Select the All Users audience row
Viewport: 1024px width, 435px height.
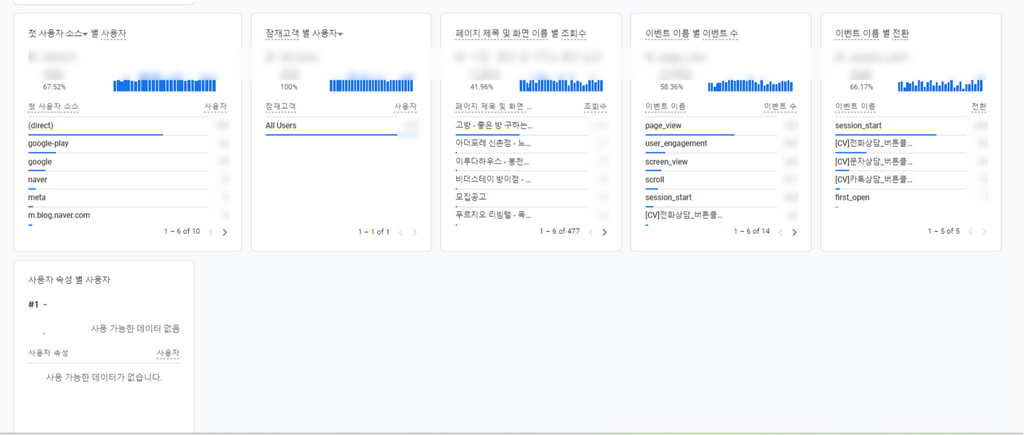pyautogui.click(x=282, y=126)
